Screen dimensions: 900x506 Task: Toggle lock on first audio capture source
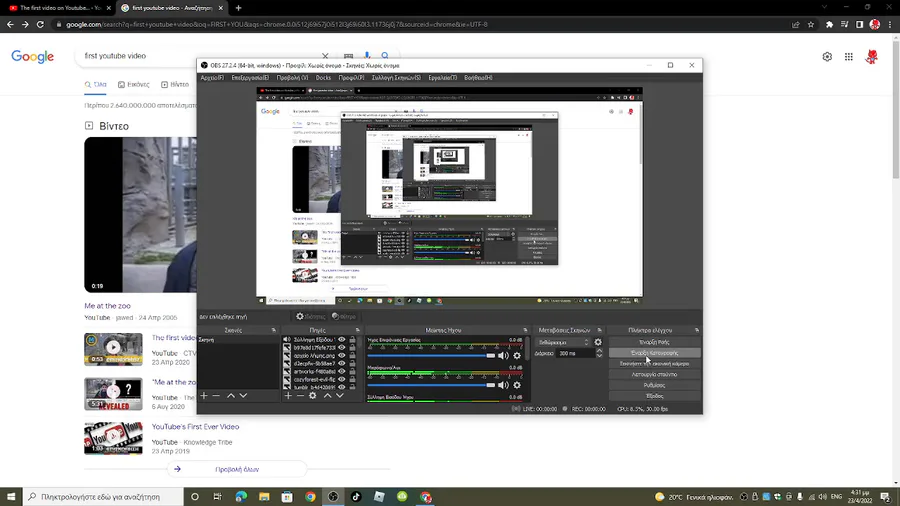(x=352, y=340)
